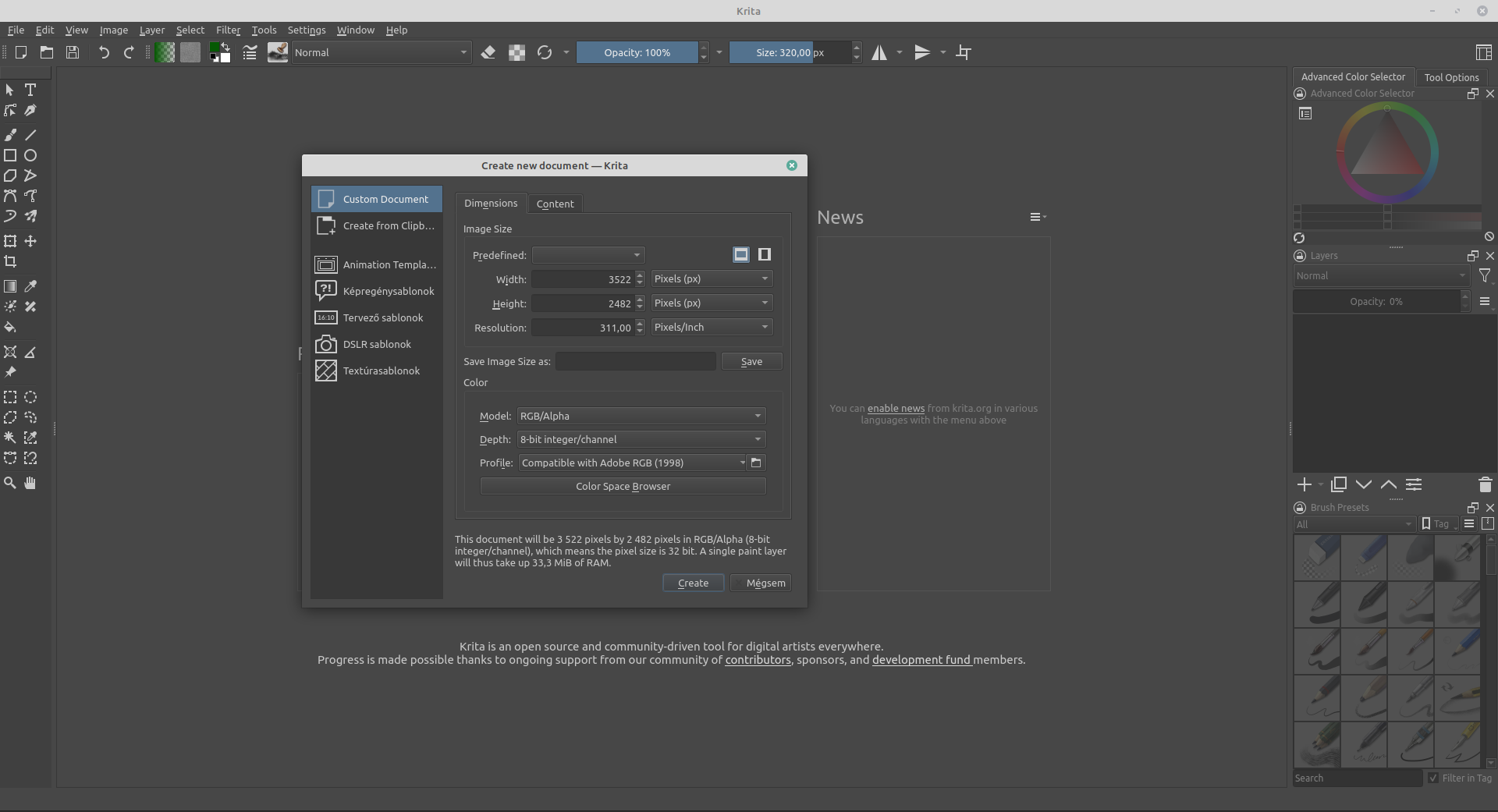Image resolution: width=1498 pixels, height=812 pixels.
Task: Open the brush settings editor icon
Action: pyautogui.click(x=250, y=52)
